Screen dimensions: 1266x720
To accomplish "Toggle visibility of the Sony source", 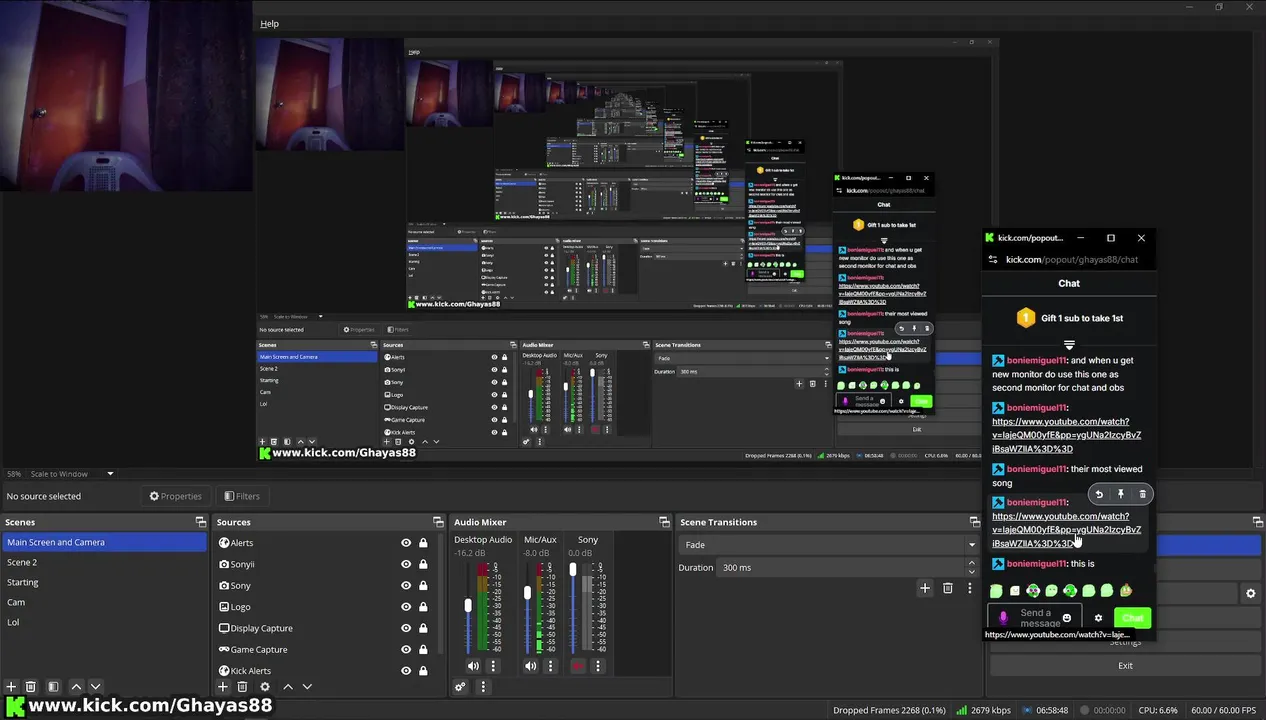I will 406,586.
